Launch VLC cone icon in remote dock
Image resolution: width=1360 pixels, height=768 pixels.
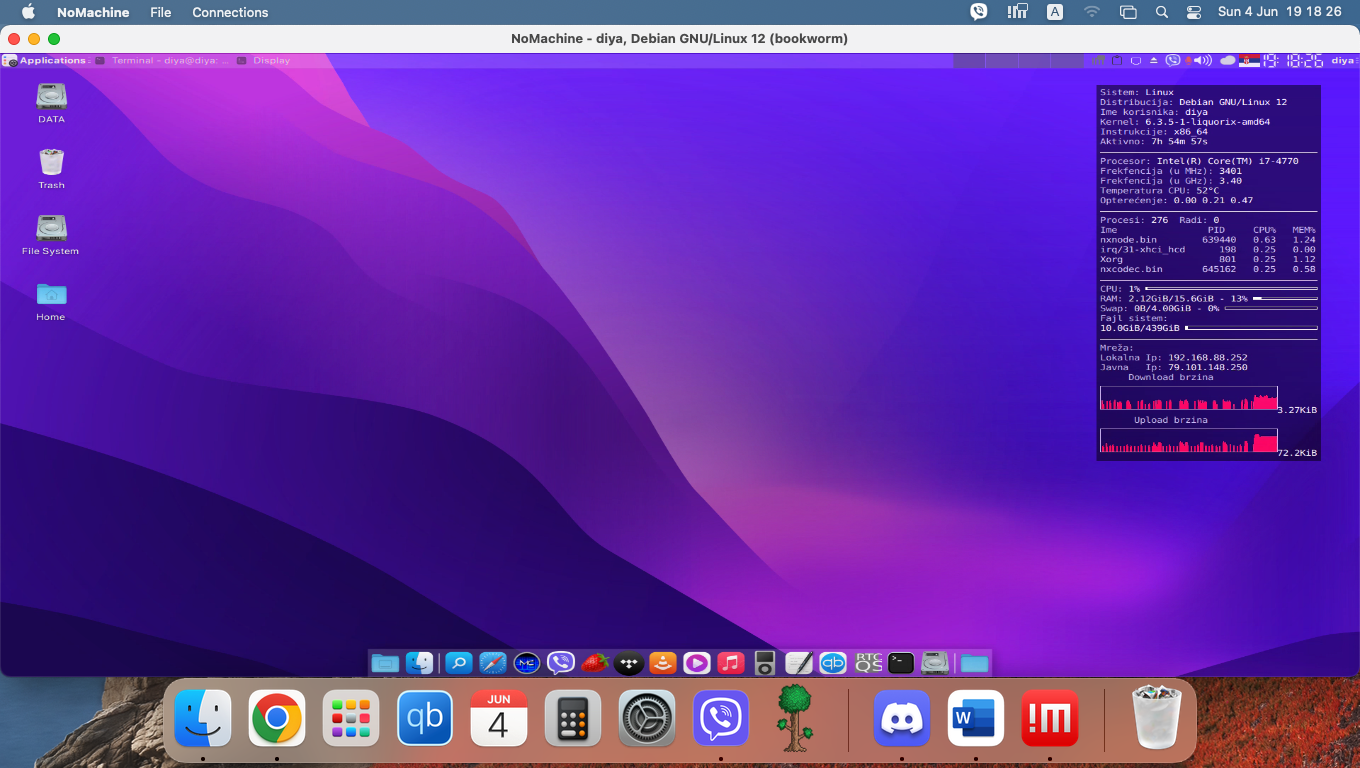click(663, 662)
